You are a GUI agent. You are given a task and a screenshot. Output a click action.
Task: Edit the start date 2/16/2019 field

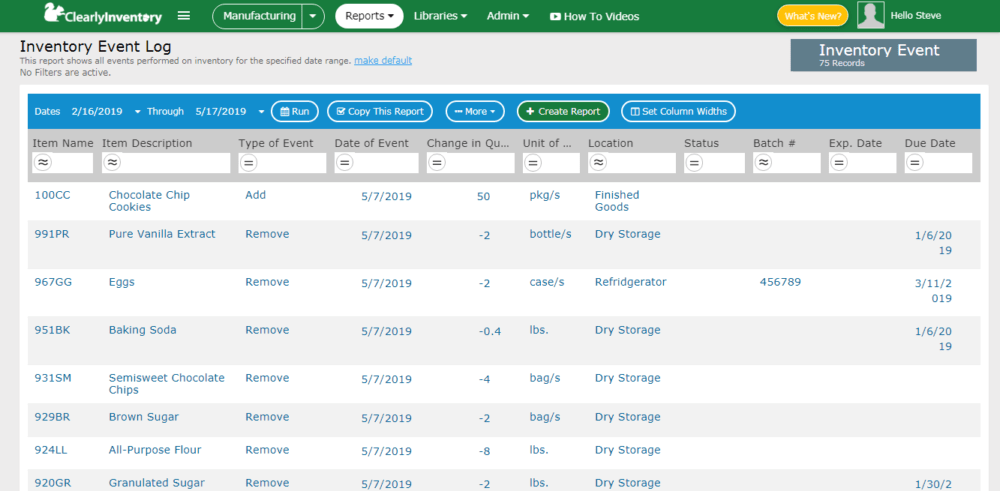[x=96, y=112]
